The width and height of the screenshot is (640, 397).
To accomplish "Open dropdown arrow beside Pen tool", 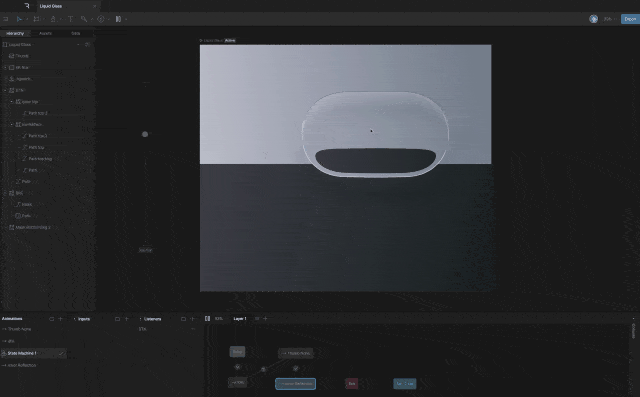I will (61, 19).
